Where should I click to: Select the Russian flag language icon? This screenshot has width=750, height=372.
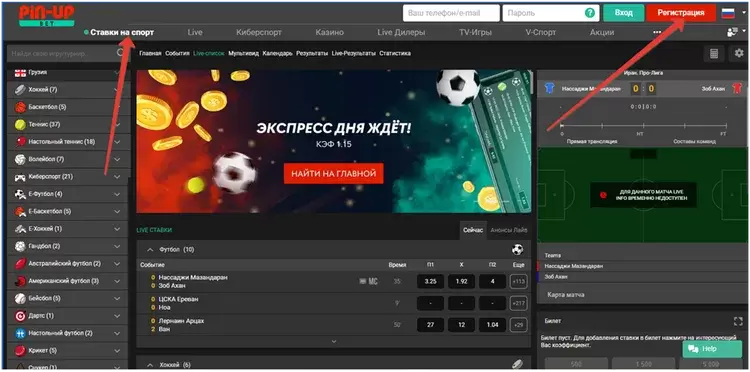(728, 13)
